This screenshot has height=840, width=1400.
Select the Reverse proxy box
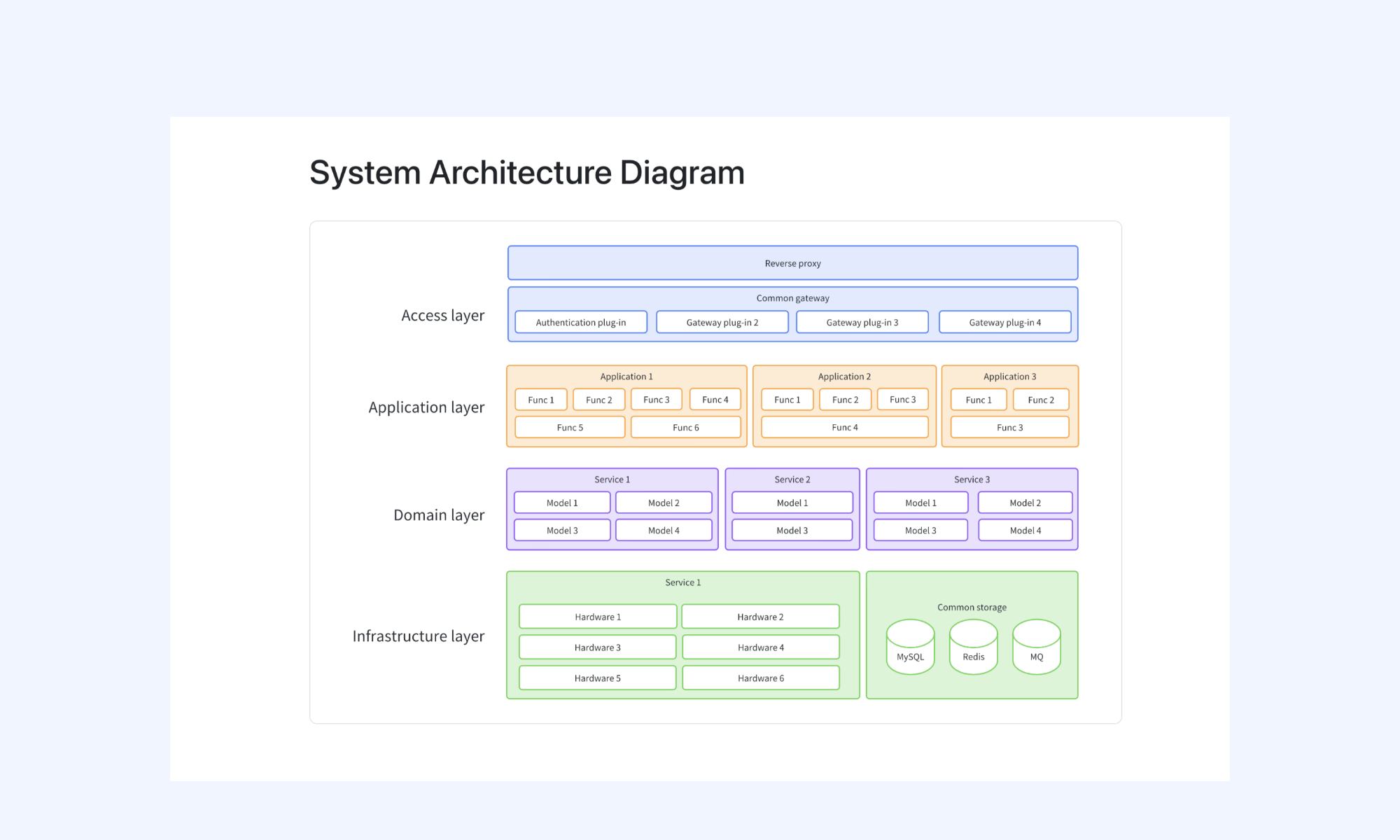(792, 263)
